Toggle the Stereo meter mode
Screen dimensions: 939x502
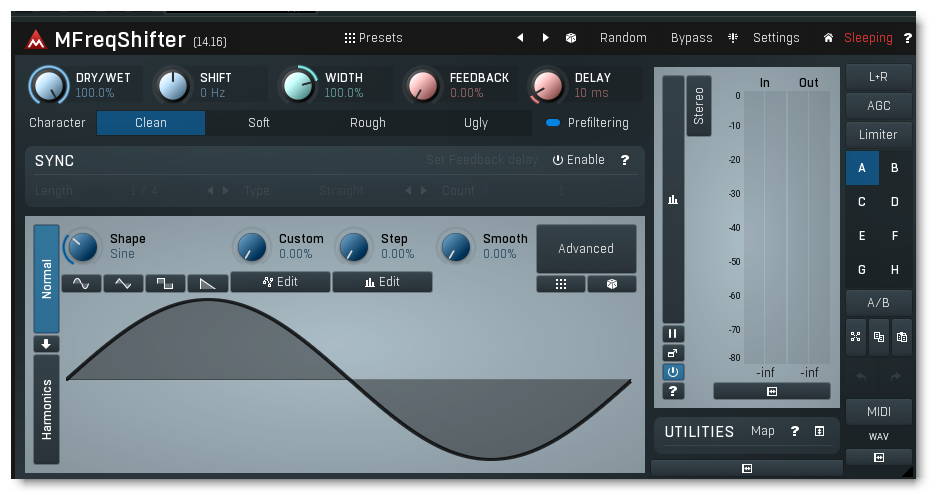[x=698, y=106]
